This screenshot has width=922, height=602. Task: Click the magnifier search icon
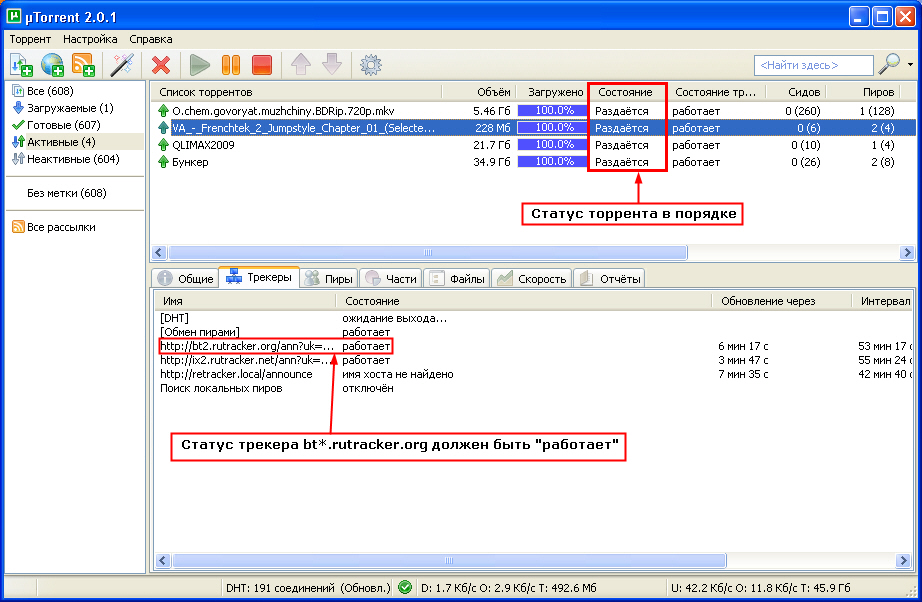[888, 63]
